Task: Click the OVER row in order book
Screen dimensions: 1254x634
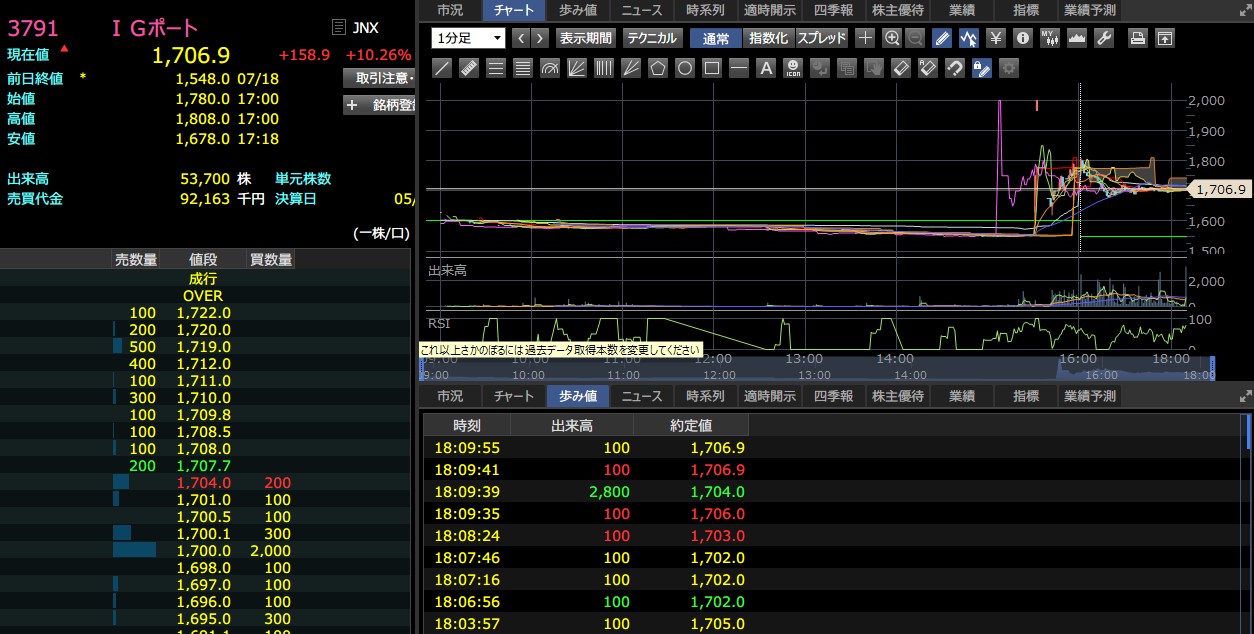Action: click(x=205, y=296)
